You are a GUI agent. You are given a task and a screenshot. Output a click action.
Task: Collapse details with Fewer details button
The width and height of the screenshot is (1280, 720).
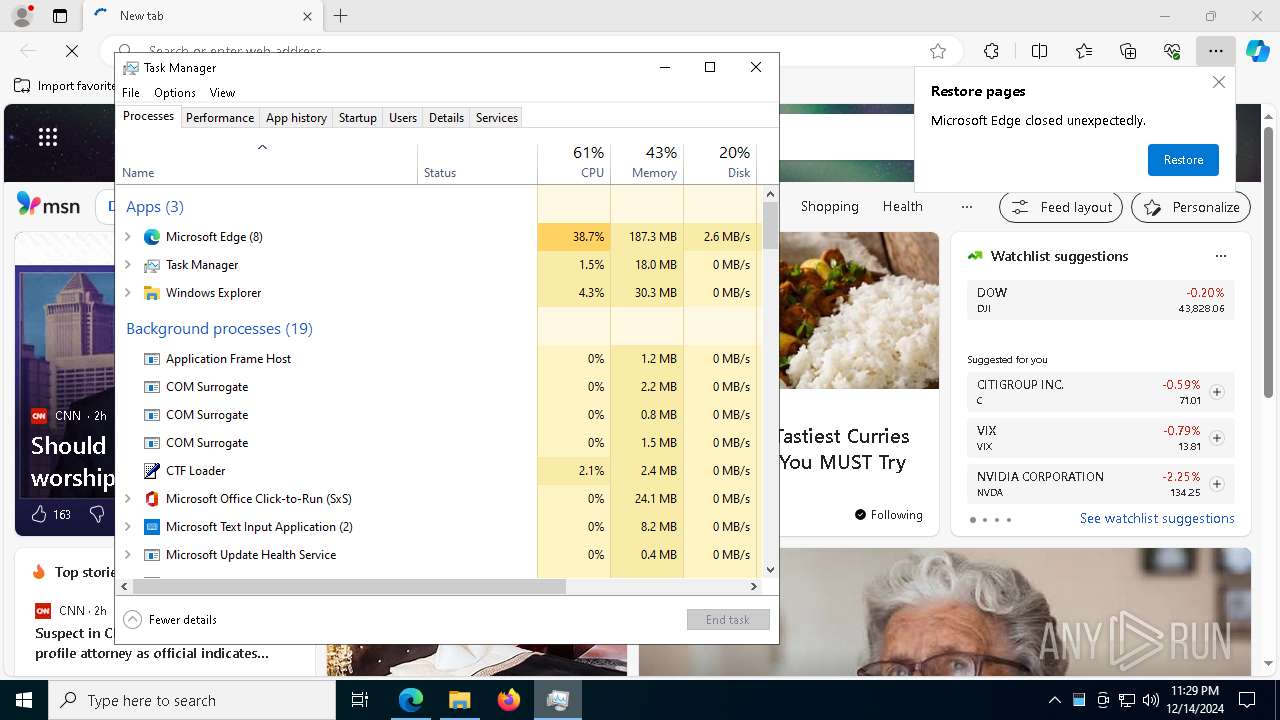(x=170, y=620)
